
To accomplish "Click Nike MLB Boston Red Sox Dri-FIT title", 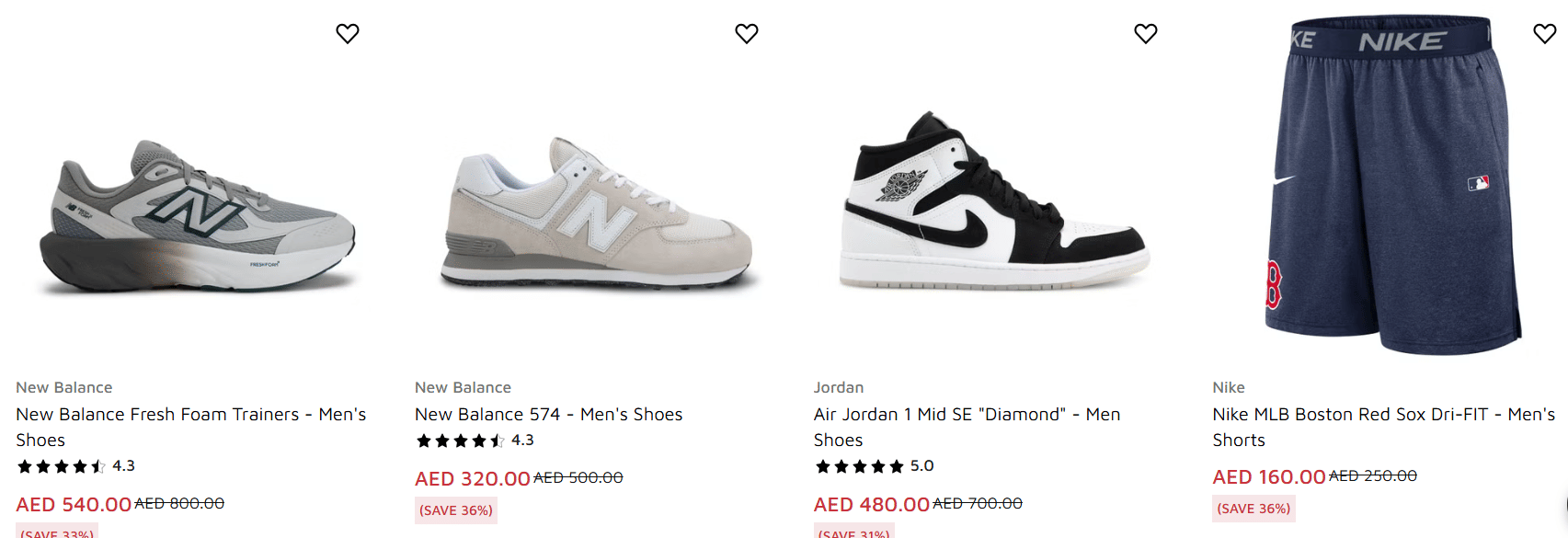I will 1383,415.
